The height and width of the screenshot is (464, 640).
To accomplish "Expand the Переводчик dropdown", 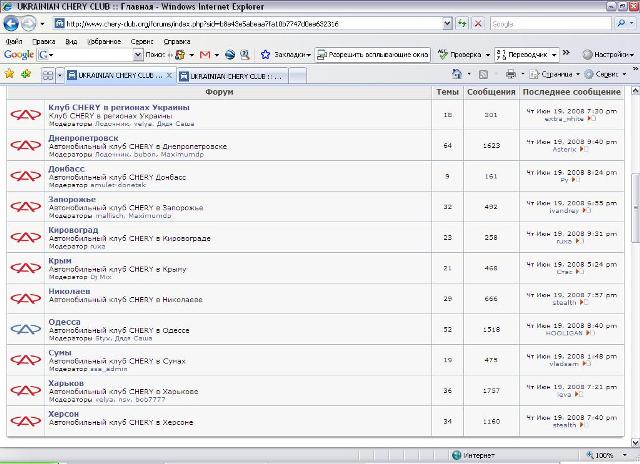I will point(554,55).
